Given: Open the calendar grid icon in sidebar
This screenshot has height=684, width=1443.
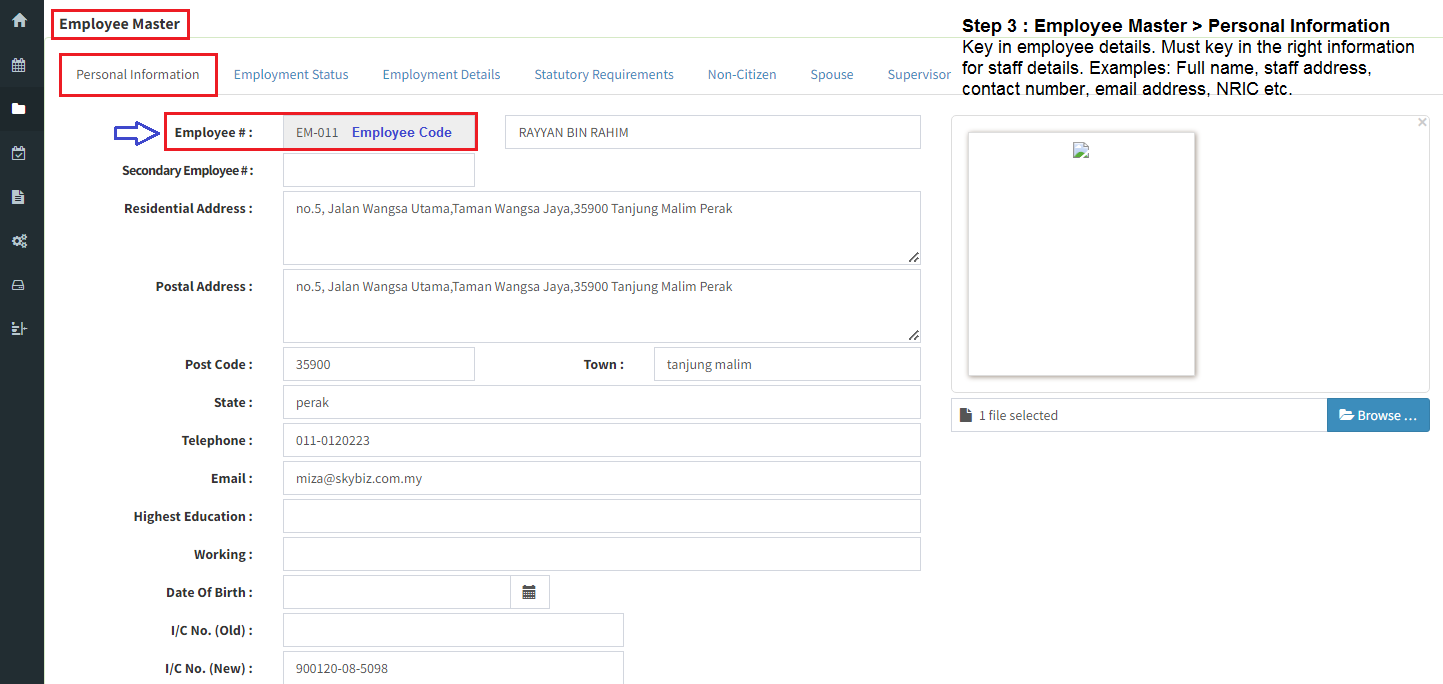Looking at the screenshot, I should pos(19,65).
